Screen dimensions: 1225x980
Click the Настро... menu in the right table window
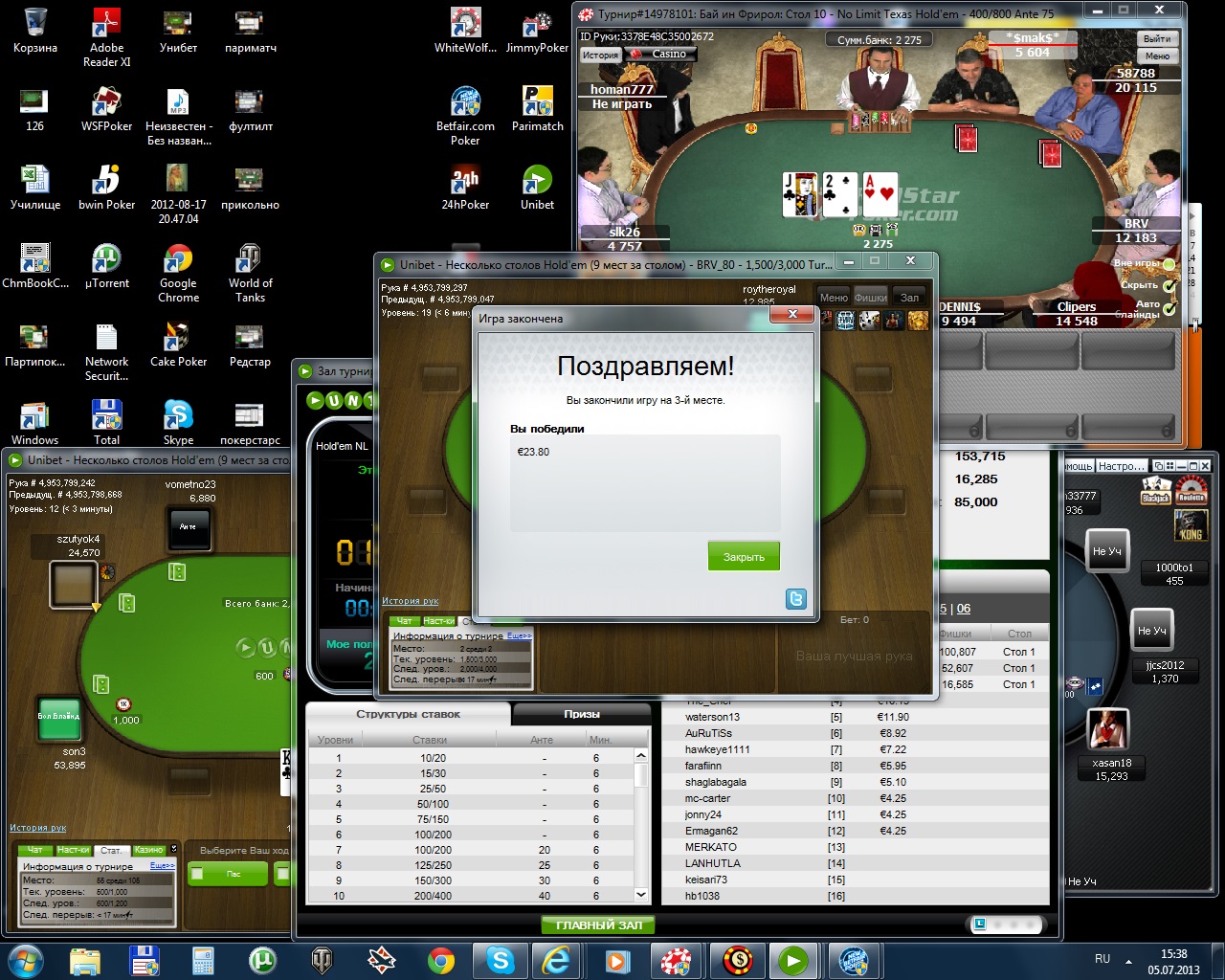[x=1121, y=466]
